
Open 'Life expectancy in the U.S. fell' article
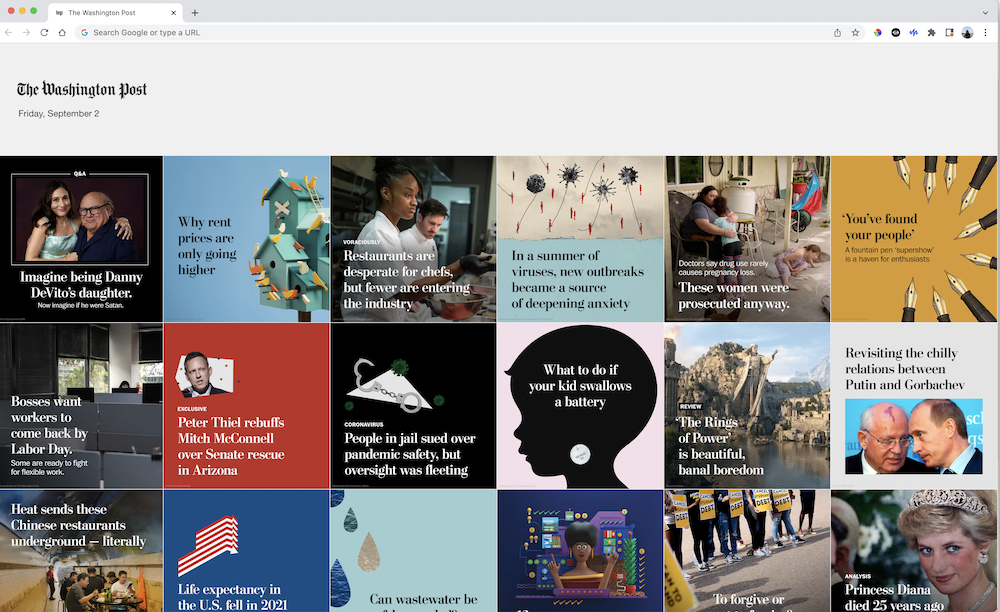(x=247, y=551)
